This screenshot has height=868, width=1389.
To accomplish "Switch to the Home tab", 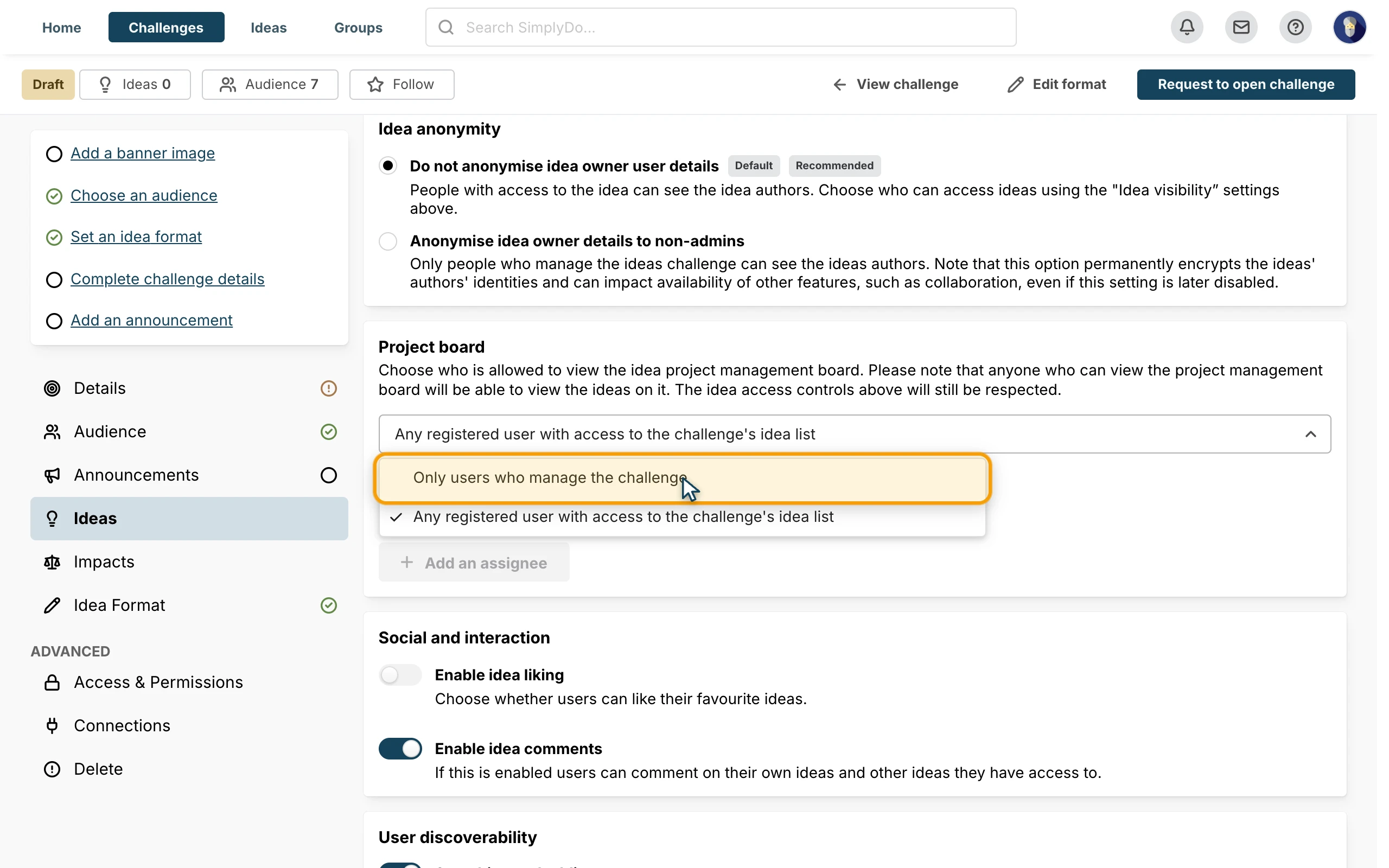I will 61,27.
